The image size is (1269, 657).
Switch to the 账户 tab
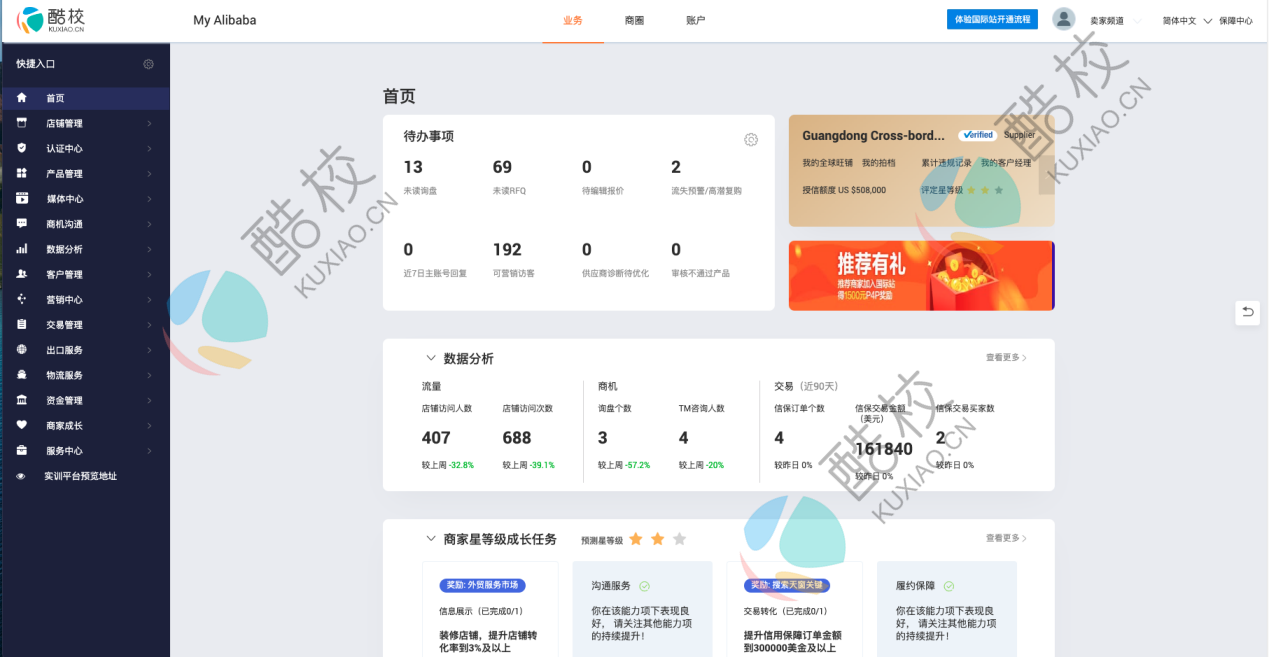click(696, 20)
